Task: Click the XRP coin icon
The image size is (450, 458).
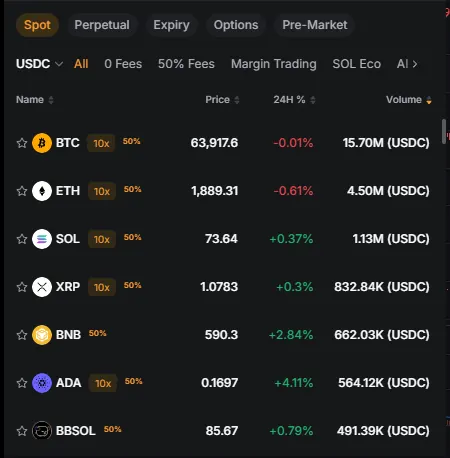Action: [42, 287]
